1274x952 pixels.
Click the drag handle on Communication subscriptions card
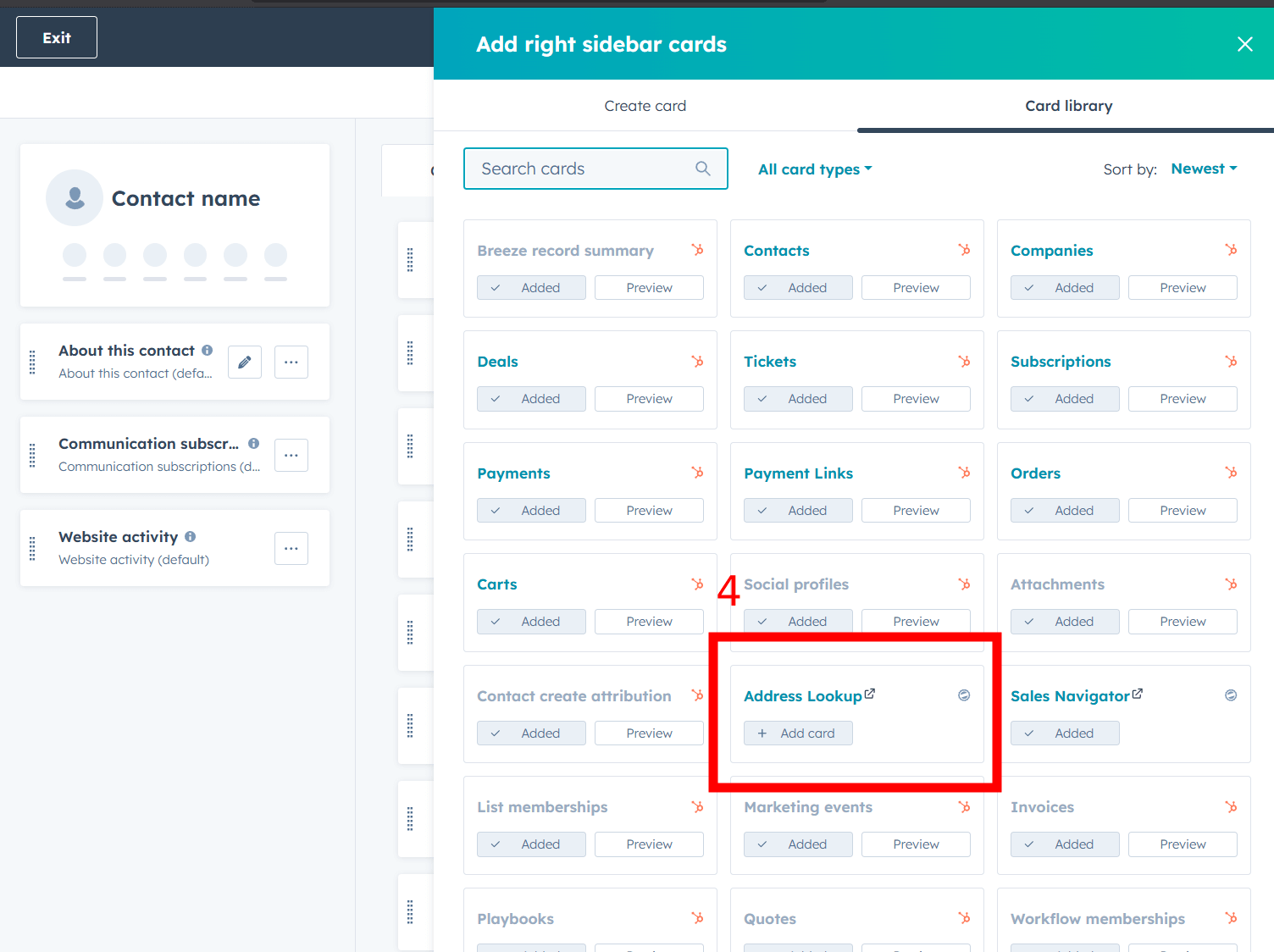pos(31,455)
